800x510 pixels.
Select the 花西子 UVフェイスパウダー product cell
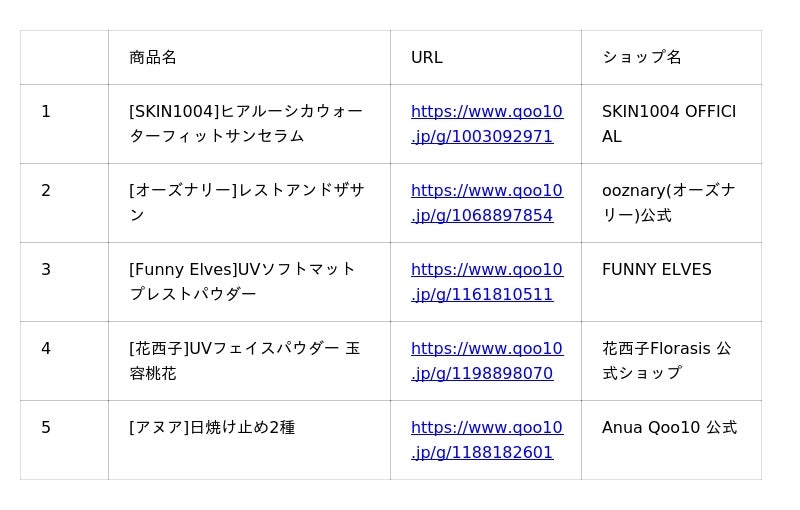[x=249, y=361]
